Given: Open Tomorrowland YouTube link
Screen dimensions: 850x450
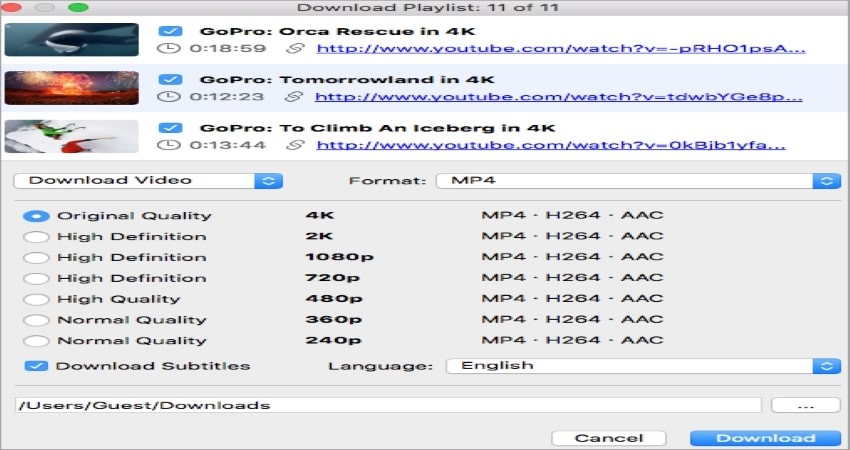Looking at the screenshot, I should (559, 97).
